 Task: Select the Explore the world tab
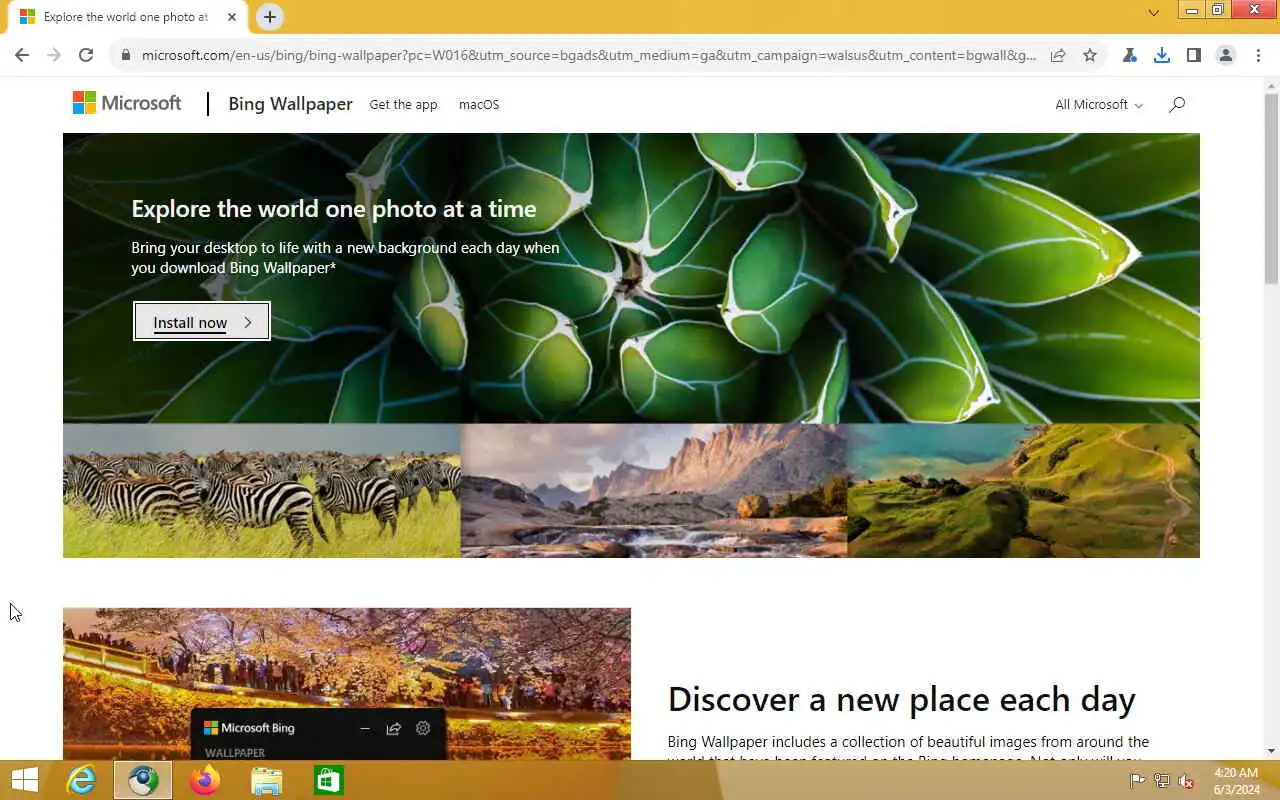[x=125, y=17]
